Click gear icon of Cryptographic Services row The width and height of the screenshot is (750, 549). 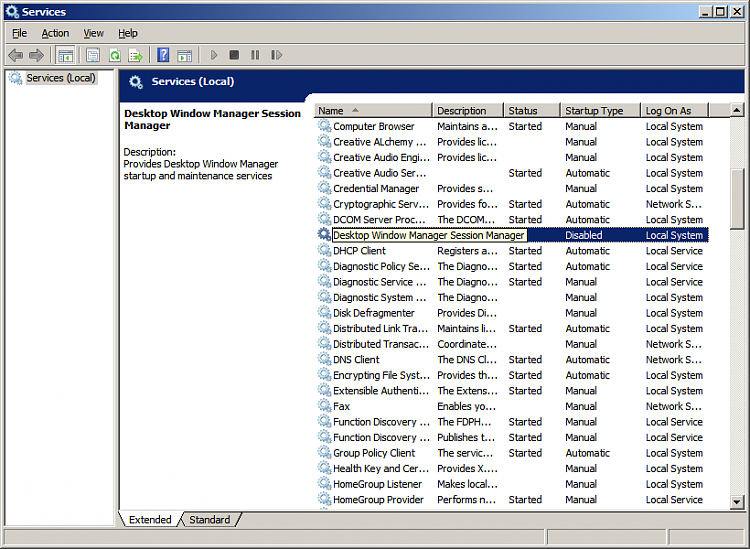coord(324,204)
